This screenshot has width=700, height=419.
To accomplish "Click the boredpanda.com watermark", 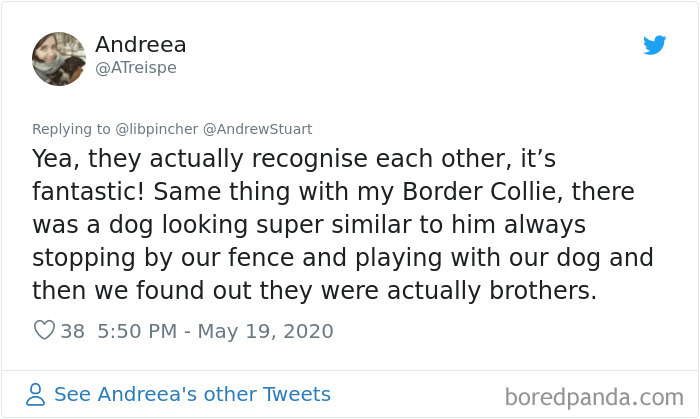I will (x=594, y=396).
